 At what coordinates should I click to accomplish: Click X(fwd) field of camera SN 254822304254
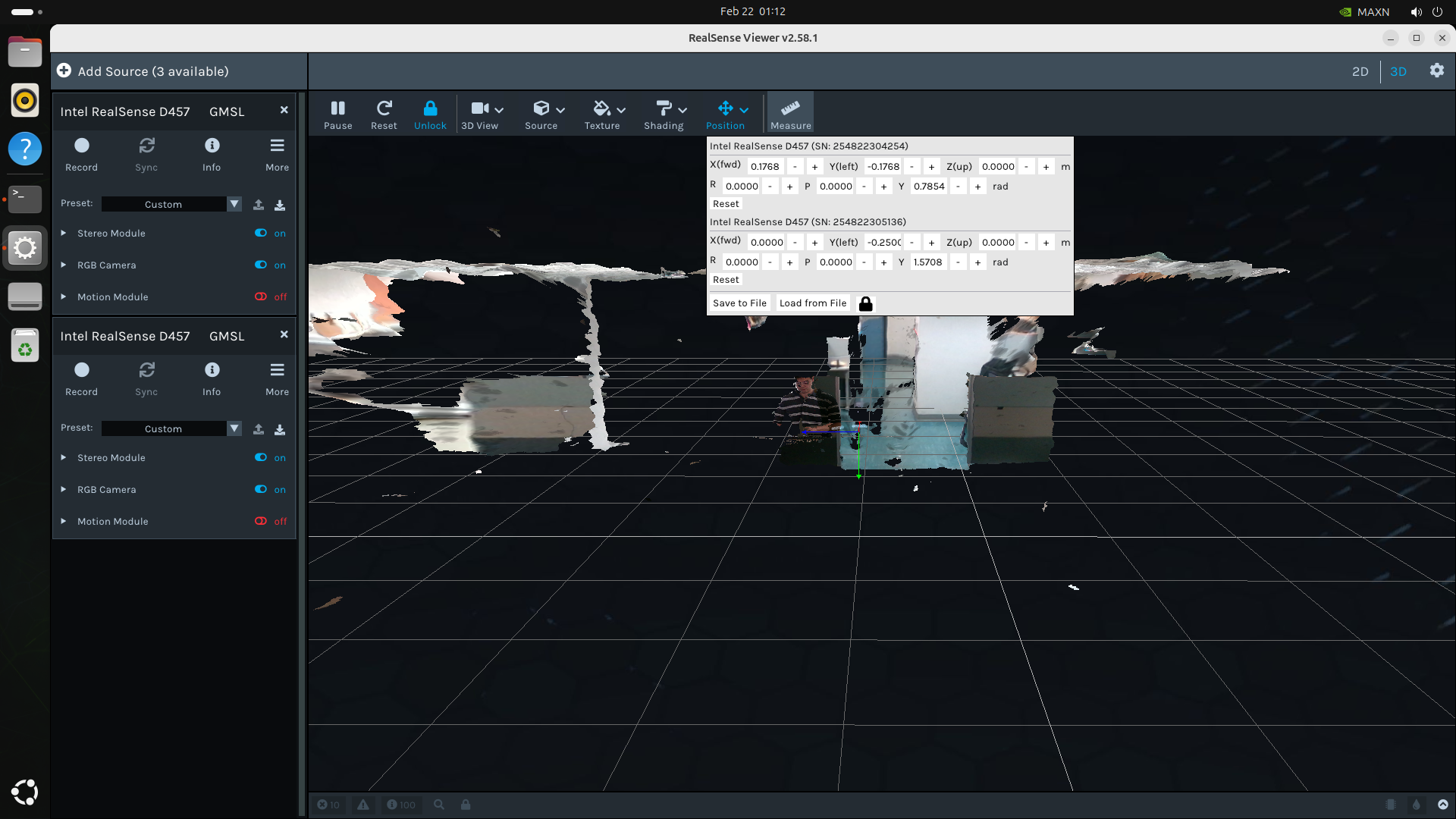tap(765, 167)
